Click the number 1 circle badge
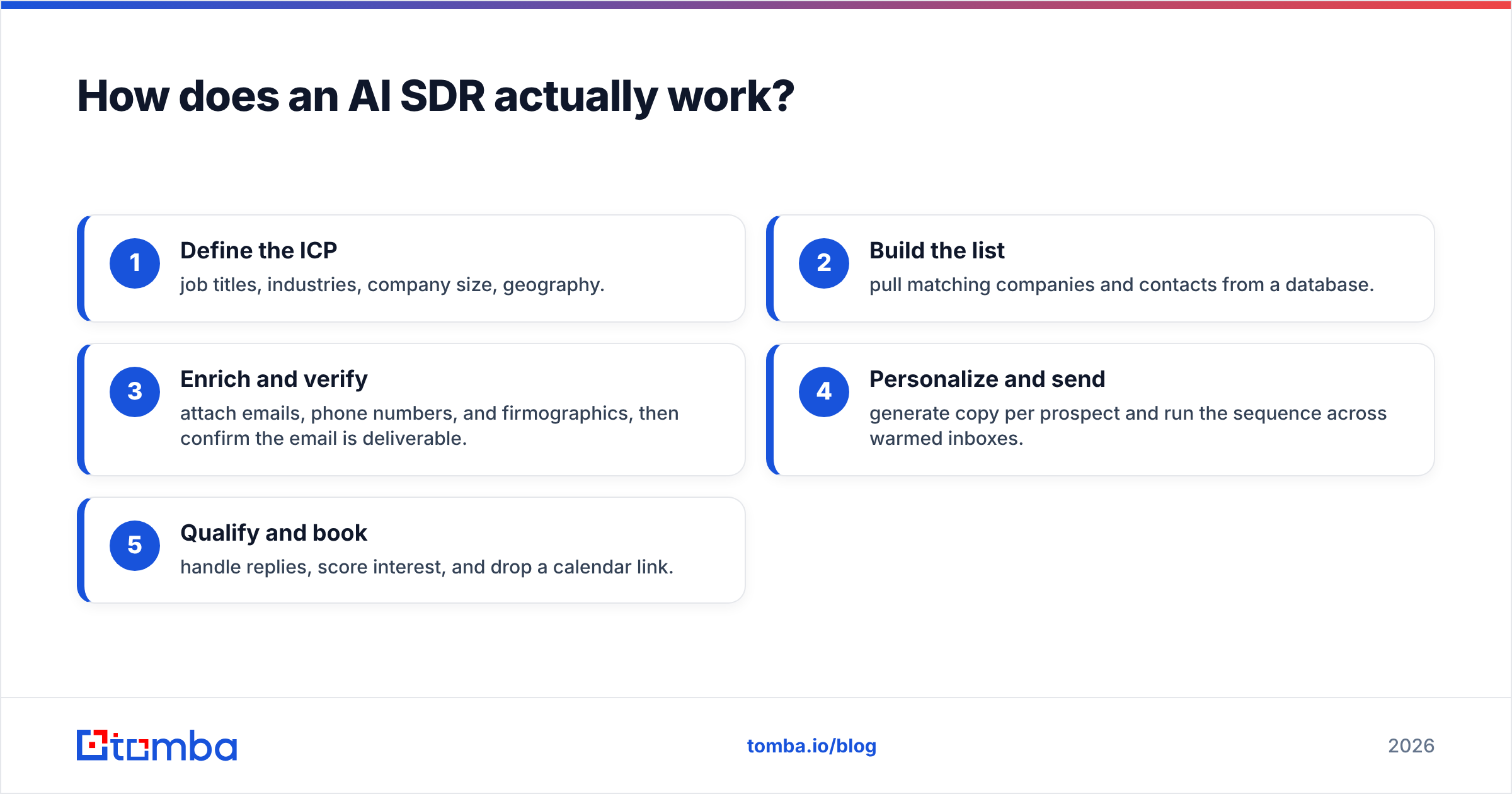The image size is (1512, 794). tap(135, 263)
